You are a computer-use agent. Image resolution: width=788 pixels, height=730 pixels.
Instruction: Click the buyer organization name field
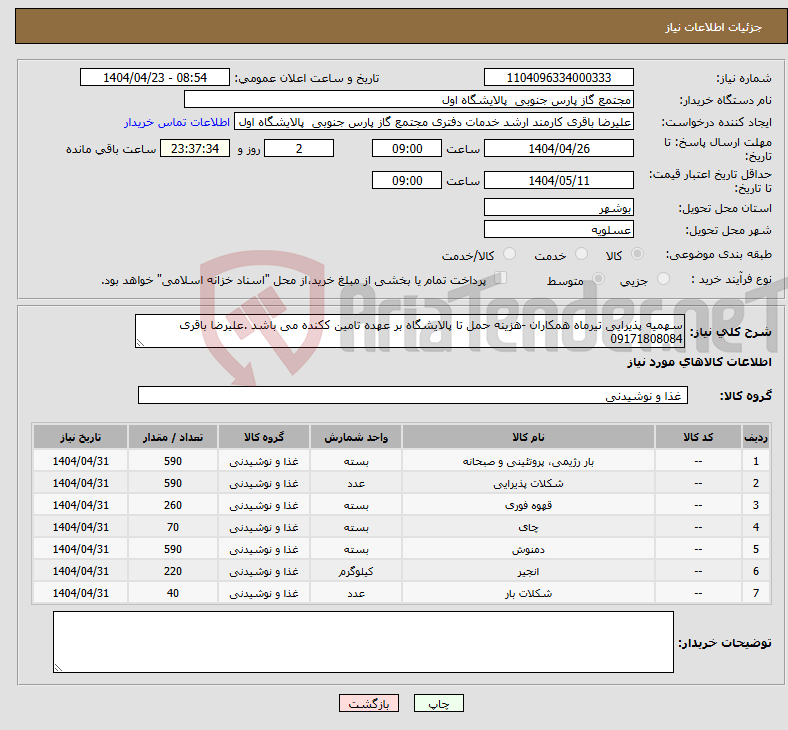(409, 99)
